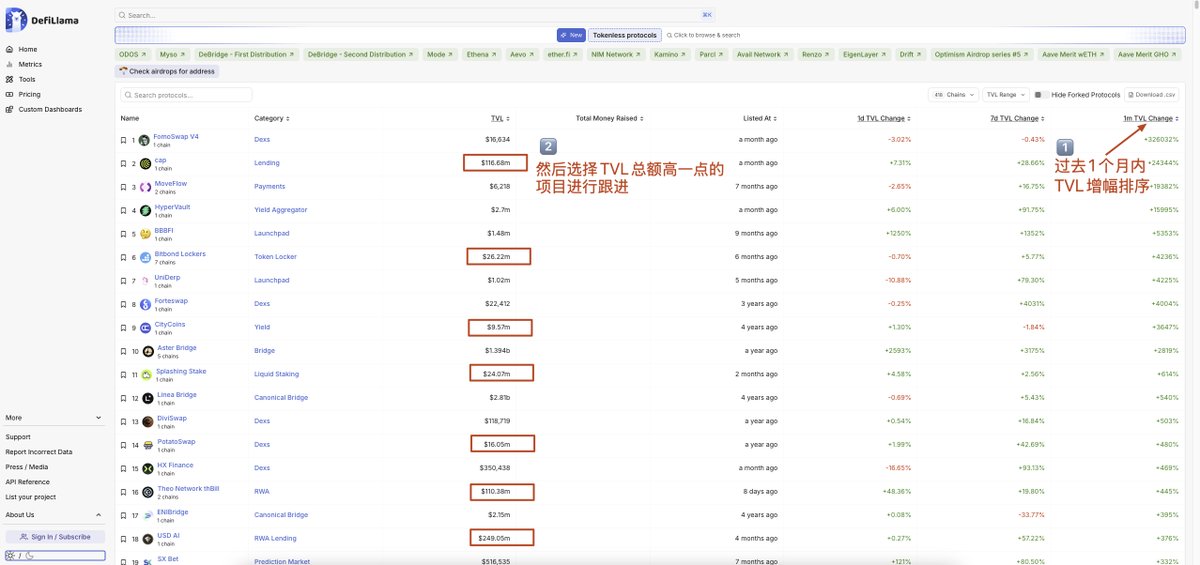This screenshot has height=565, width=1200.
Task: Open List your project link
Action: pos(31,497)
